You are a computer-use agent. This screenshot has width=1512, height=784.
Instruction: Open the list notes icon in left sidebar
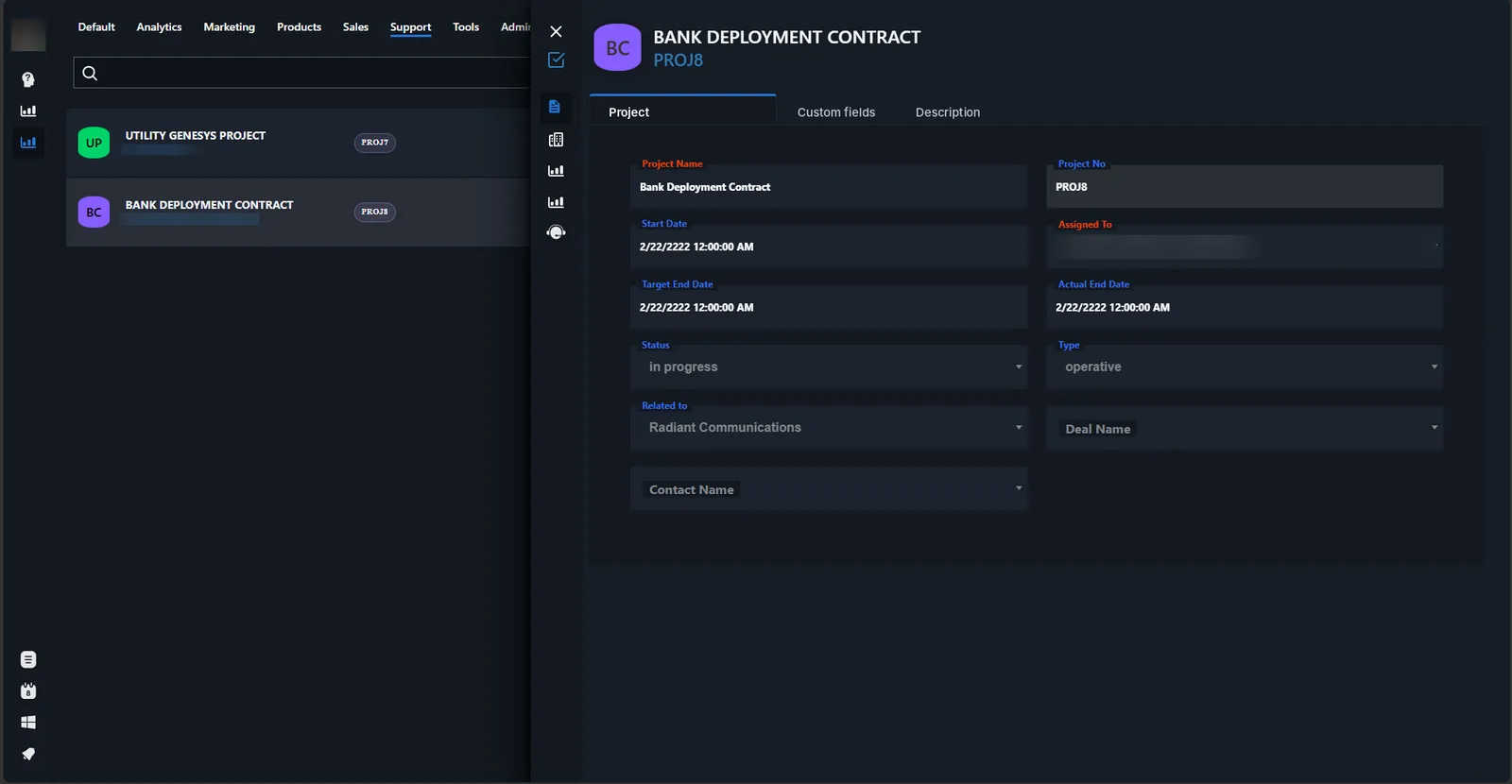click(28, 659)
